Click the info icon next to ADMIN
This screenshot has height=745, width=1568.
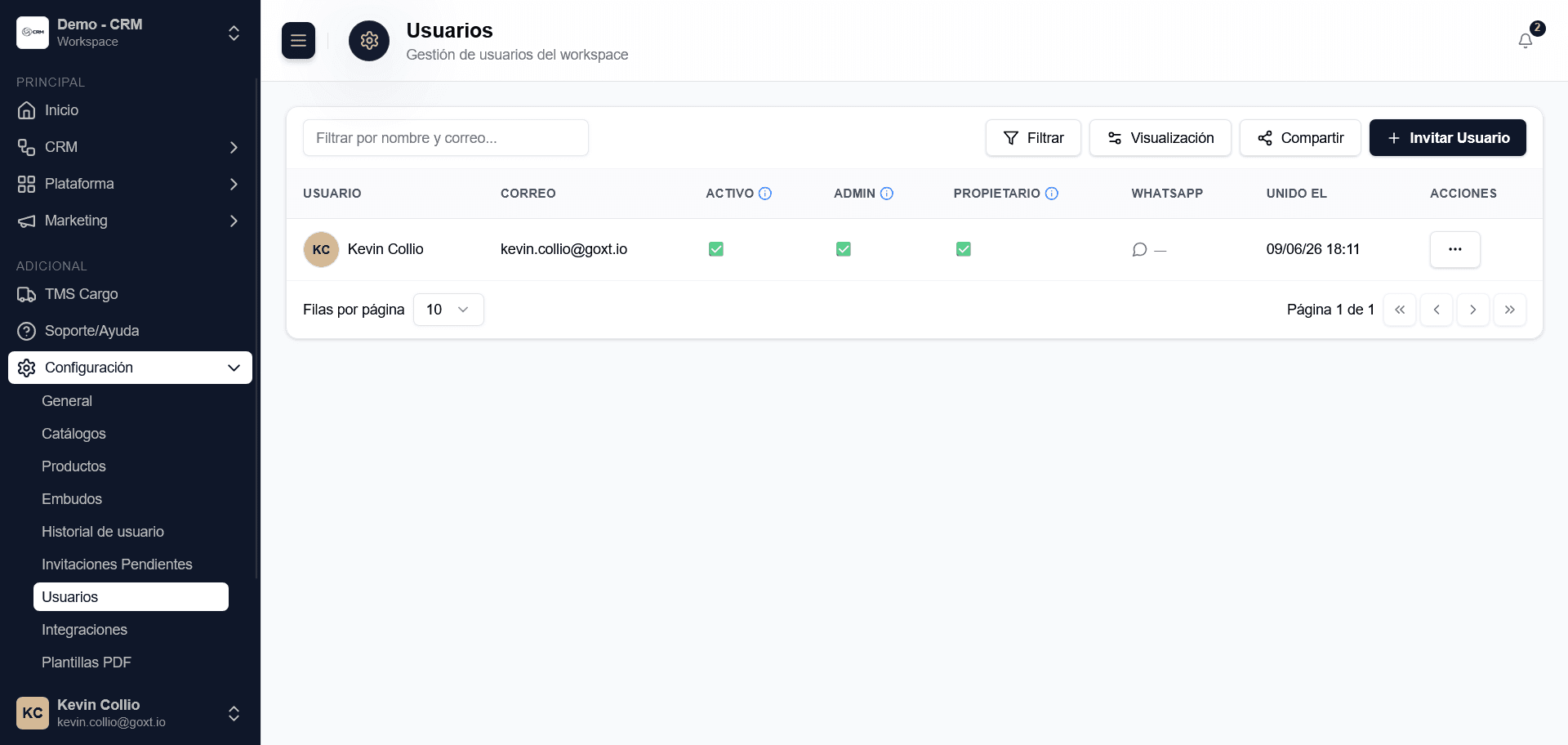[x=887, y=194]
